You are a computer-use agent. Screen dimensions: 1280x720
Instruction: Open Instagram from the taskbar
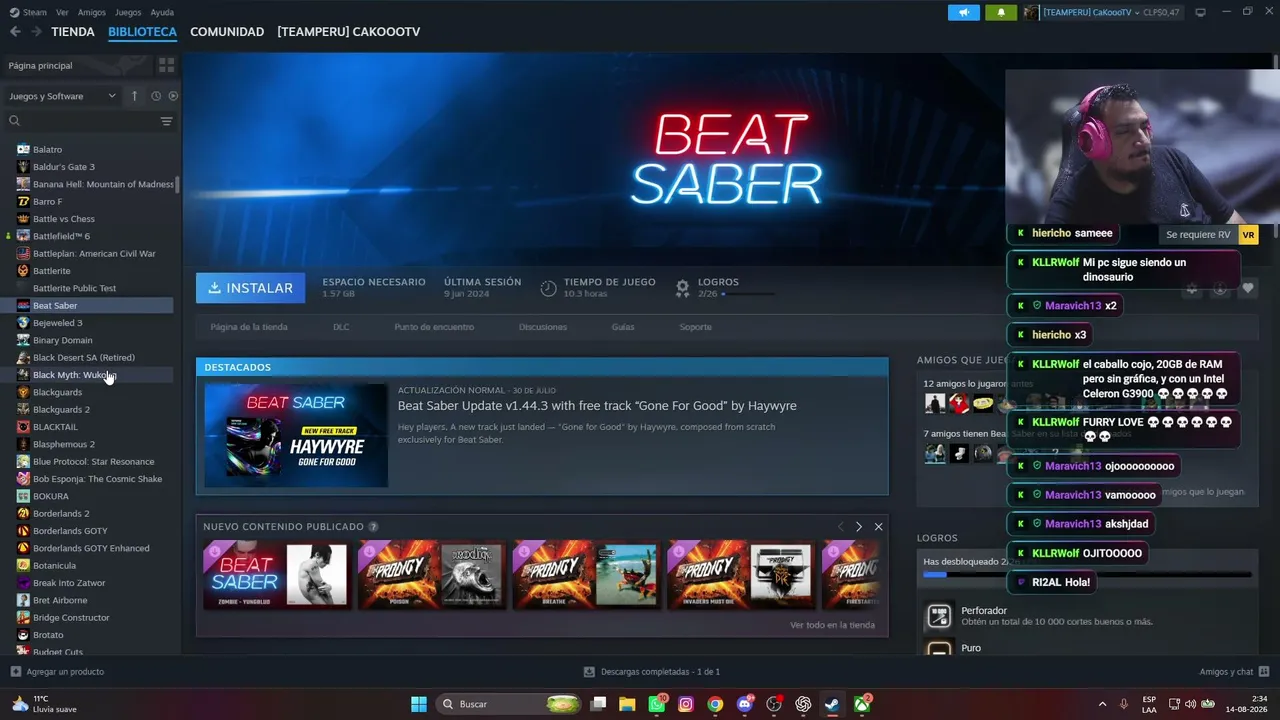686,704
